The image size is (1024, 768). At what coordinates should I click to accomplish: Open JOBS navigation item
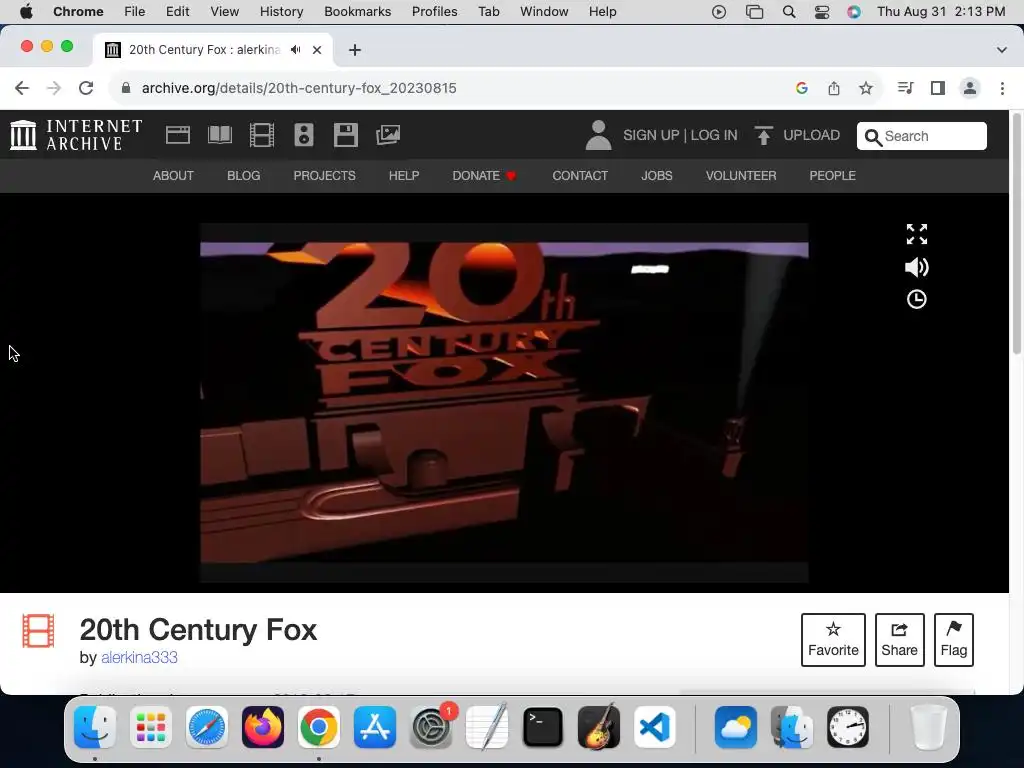point(656,176)
